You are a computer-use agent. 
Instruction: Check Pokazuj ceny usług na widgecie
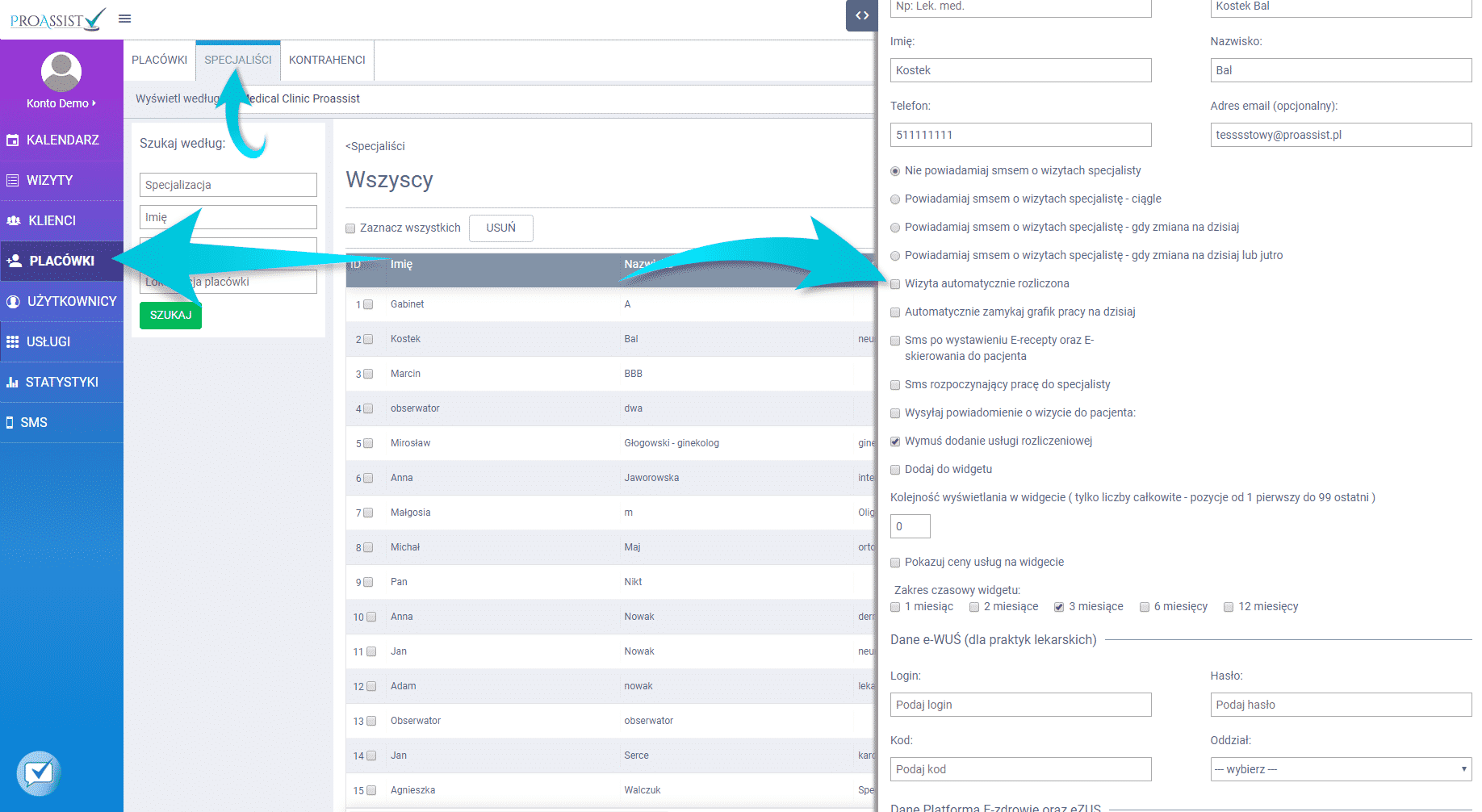click(x=895, y=563)
